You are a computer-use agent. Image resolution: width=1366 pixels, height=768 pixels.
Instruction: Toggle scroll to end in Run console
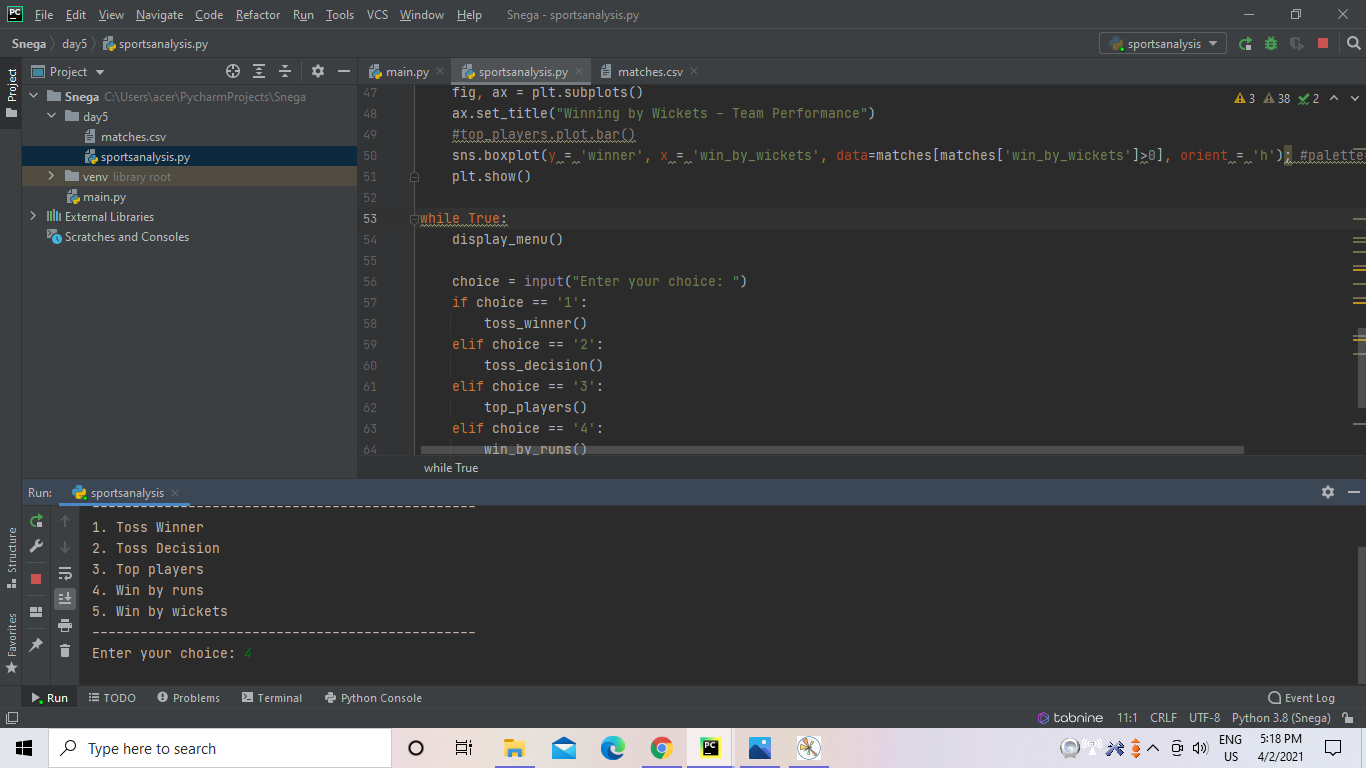[x=65, y=598]
